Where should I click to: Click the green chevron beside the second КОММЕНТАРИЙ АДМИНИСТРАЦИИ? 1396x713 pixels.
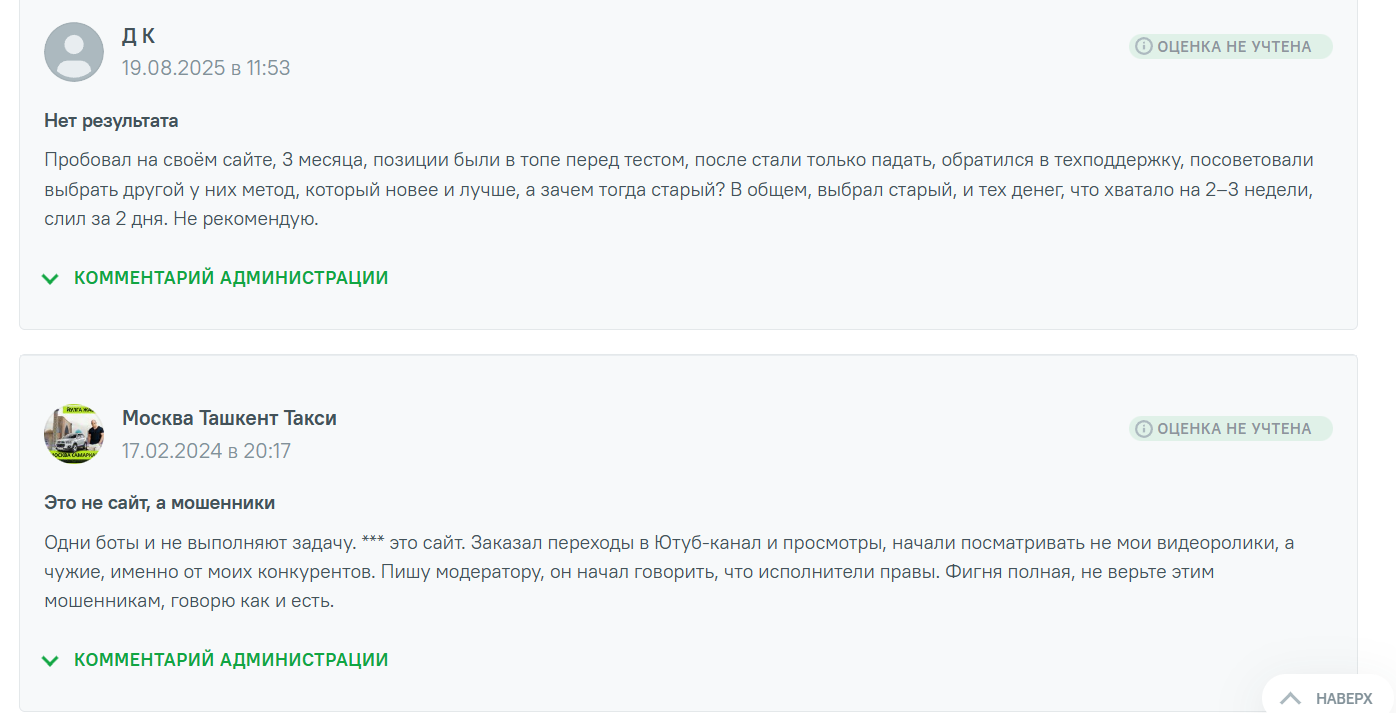(x=50, y=660)
